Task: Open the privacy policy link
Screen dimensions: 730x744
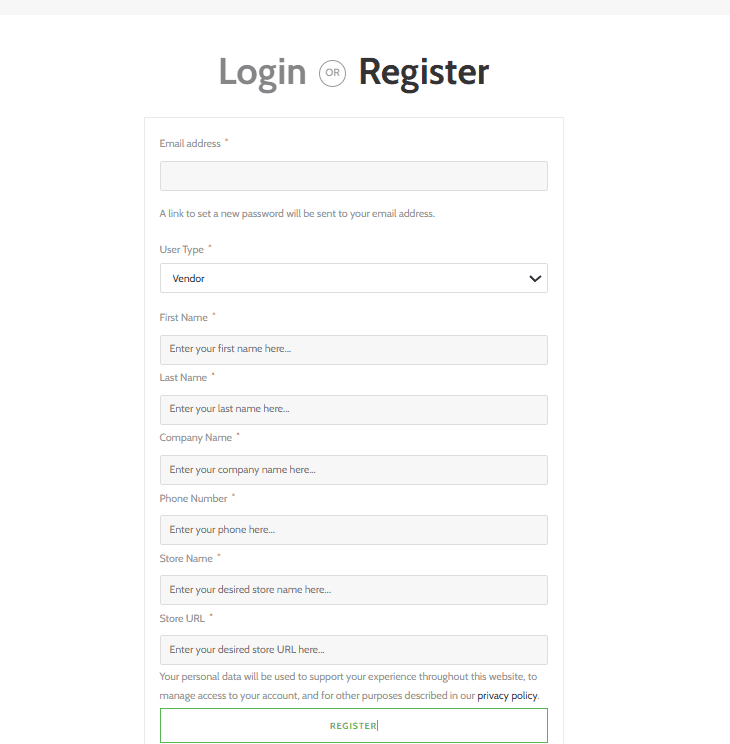Action: click(507, 695)
